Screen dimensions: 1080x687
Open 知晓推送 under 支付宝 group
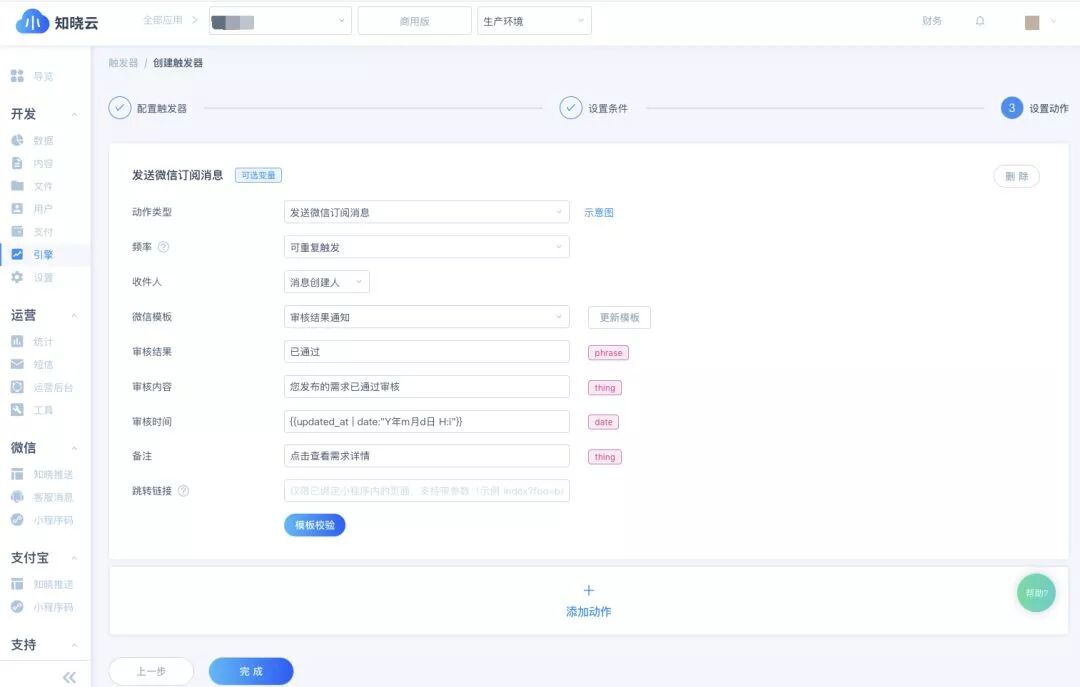coord(42,584)
